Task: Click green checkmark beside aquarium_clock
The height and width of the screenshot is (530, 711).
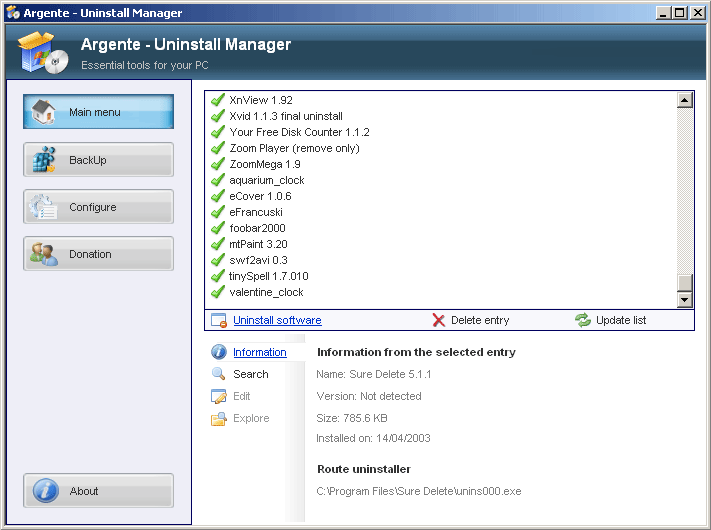Action: click(x=218, y=180)
